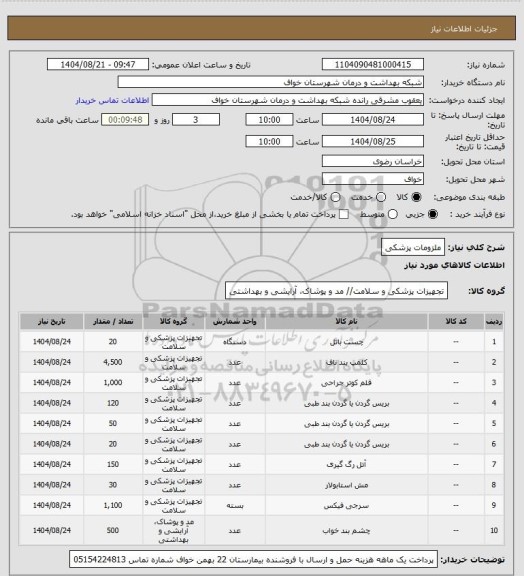The height and width of the screenshot is (576, 524).
Task: Click the ردیف column header
Action: click(x=494, y=321)
